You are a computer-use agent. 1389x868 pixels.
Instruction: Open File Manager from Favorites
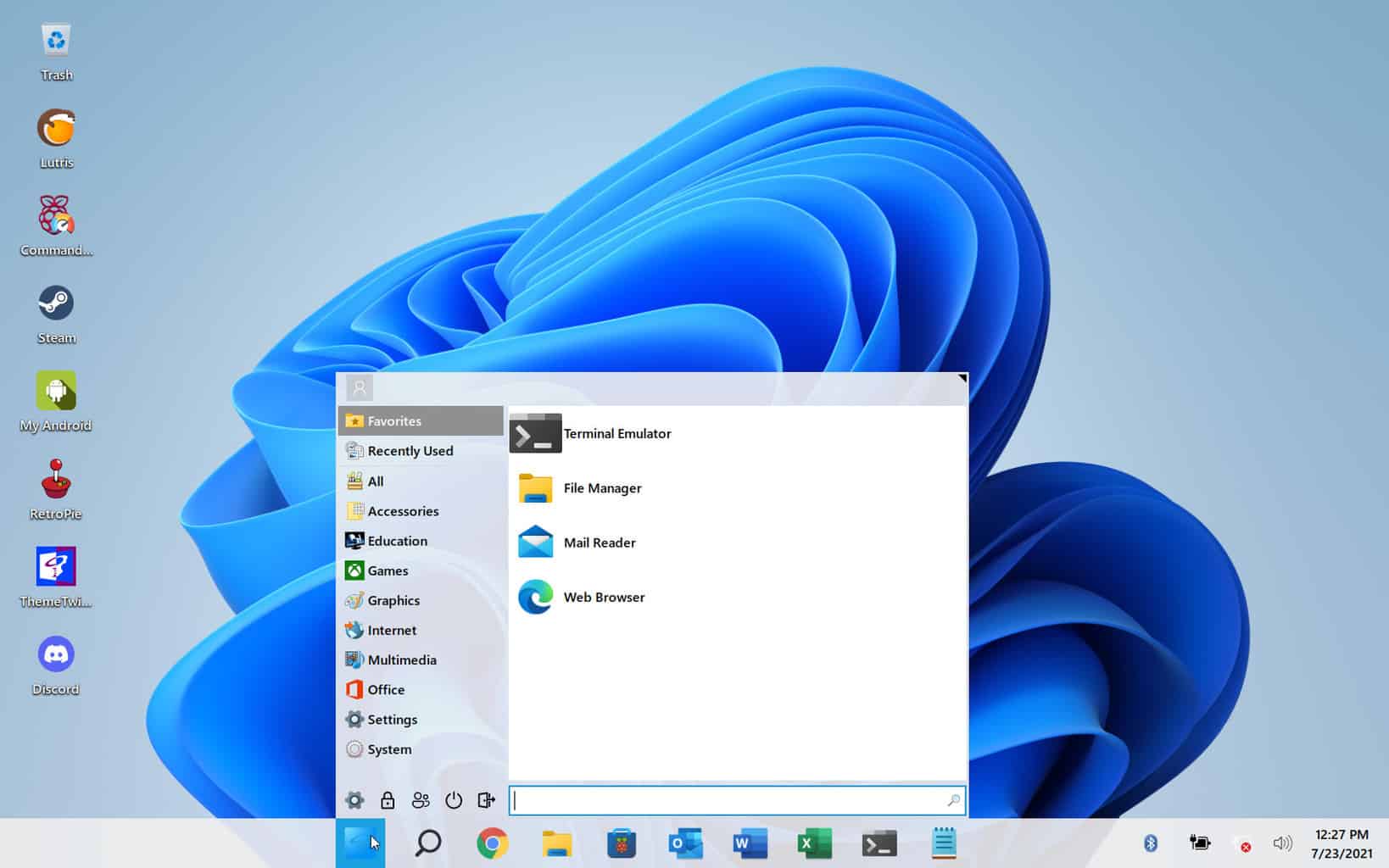pos(738,488)
